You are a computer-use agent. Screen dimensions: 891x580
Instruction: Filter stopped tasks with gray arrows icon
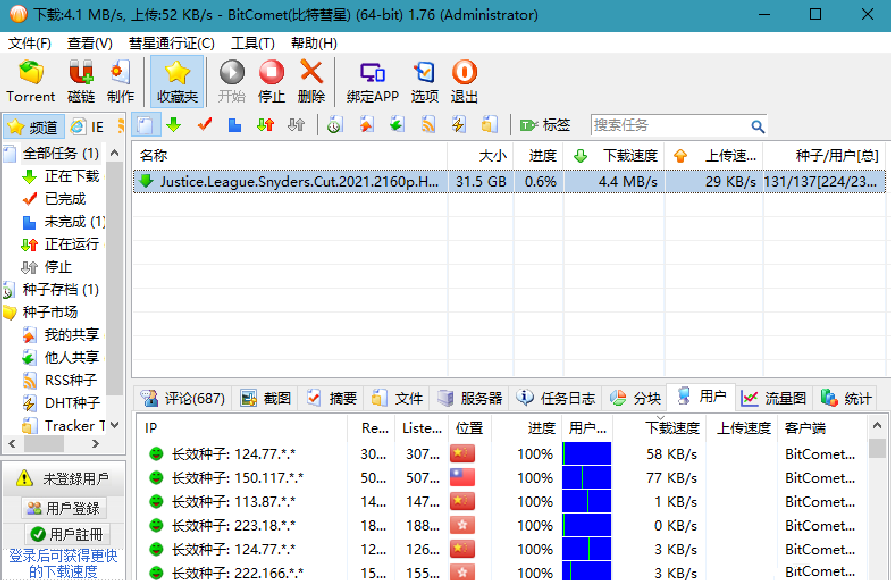296,124
